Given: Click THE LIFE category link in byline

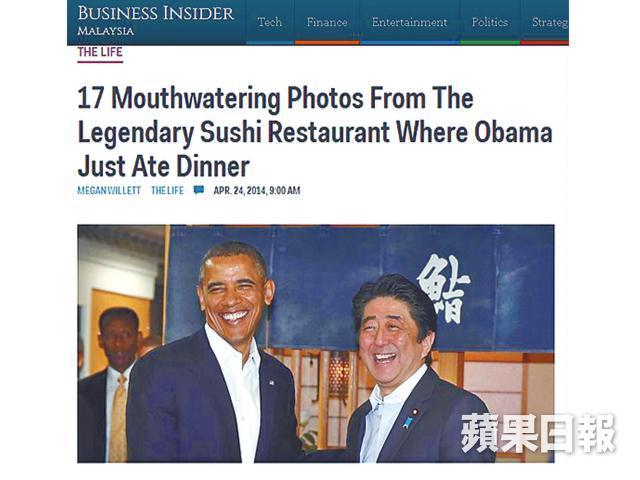Looking at the screenshot, I should tap(167, 190).
